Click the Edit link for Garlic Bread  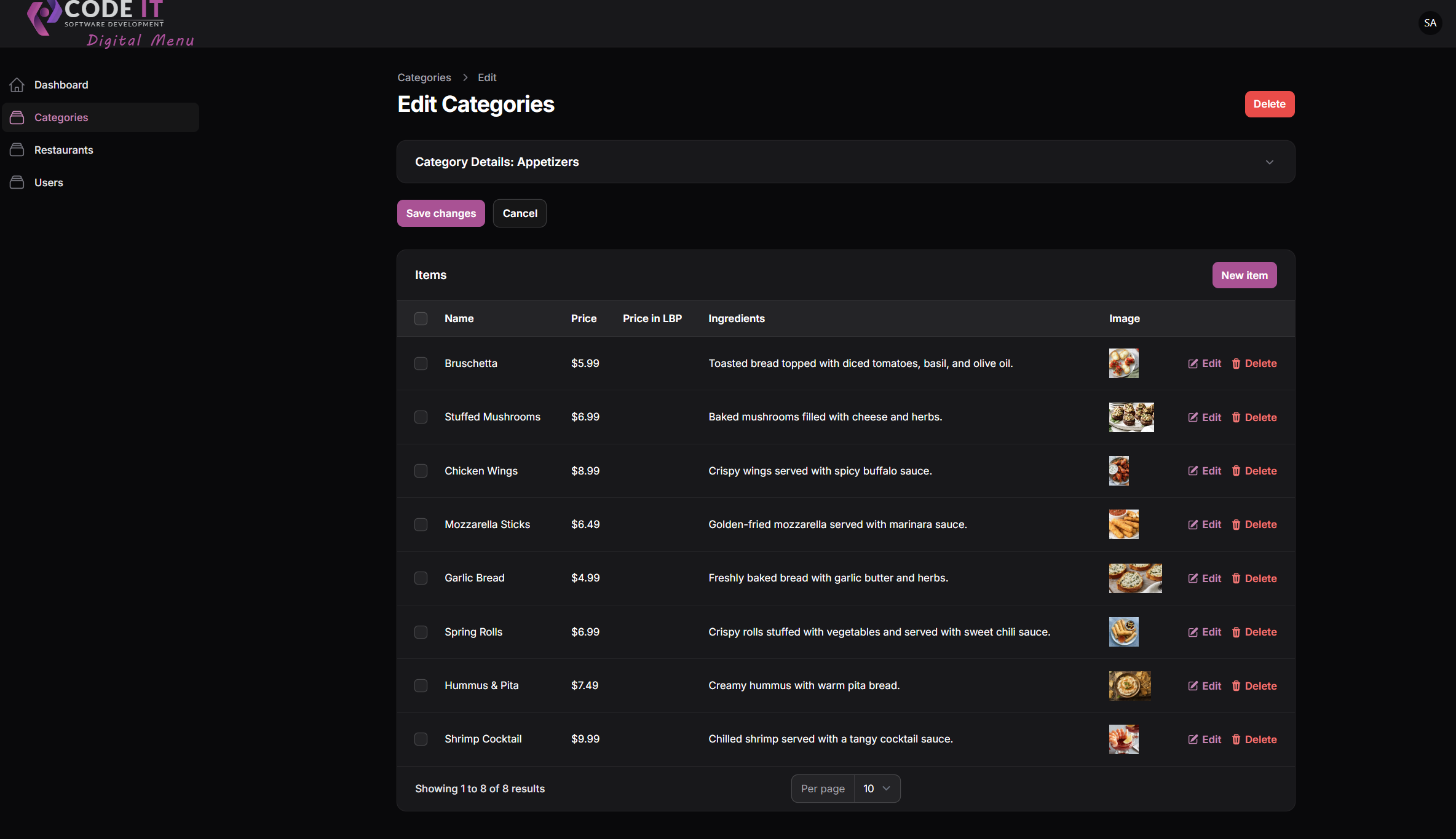[1205, 578]
